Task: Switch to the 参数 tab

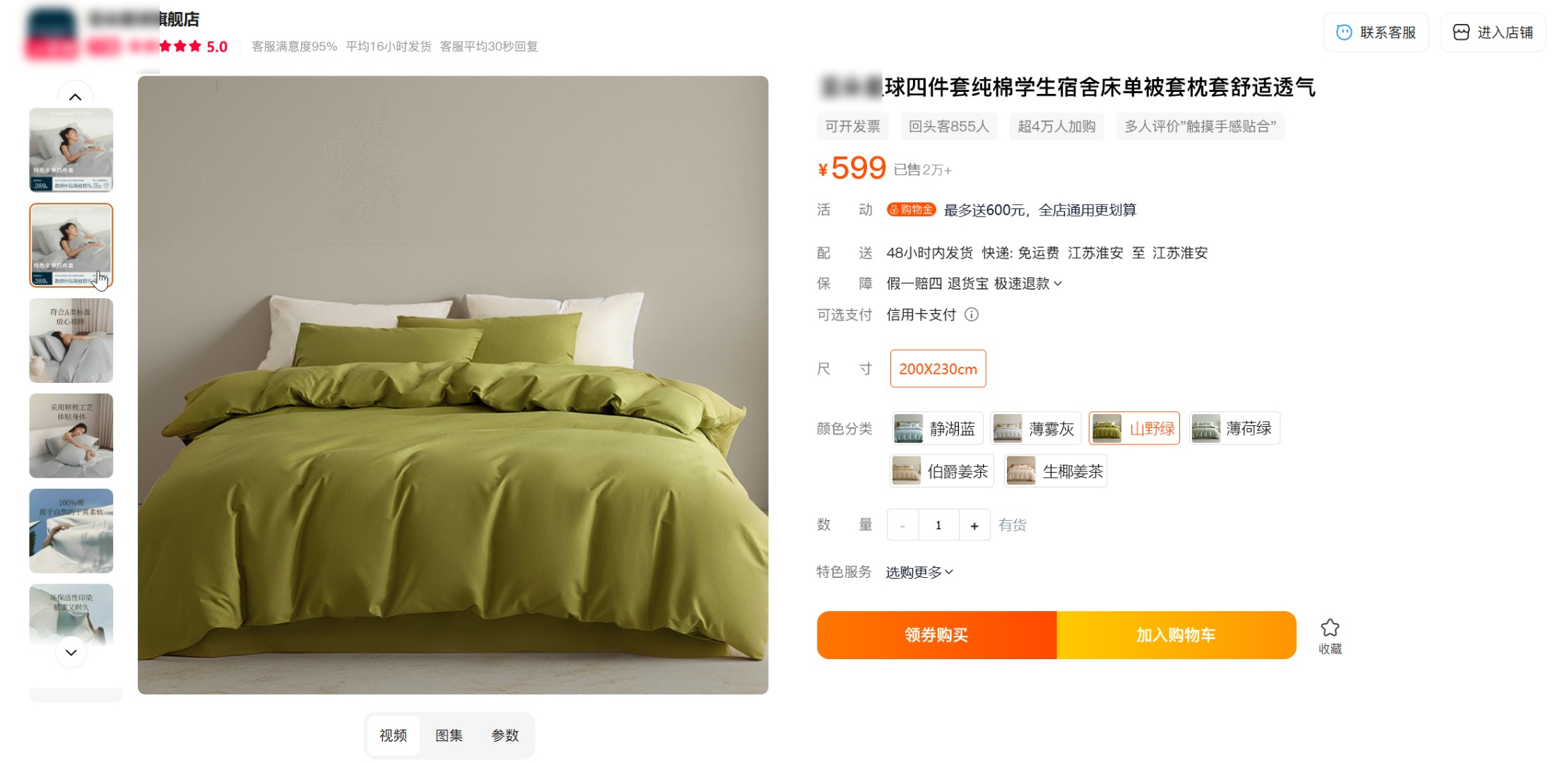Action: point(505,735)
